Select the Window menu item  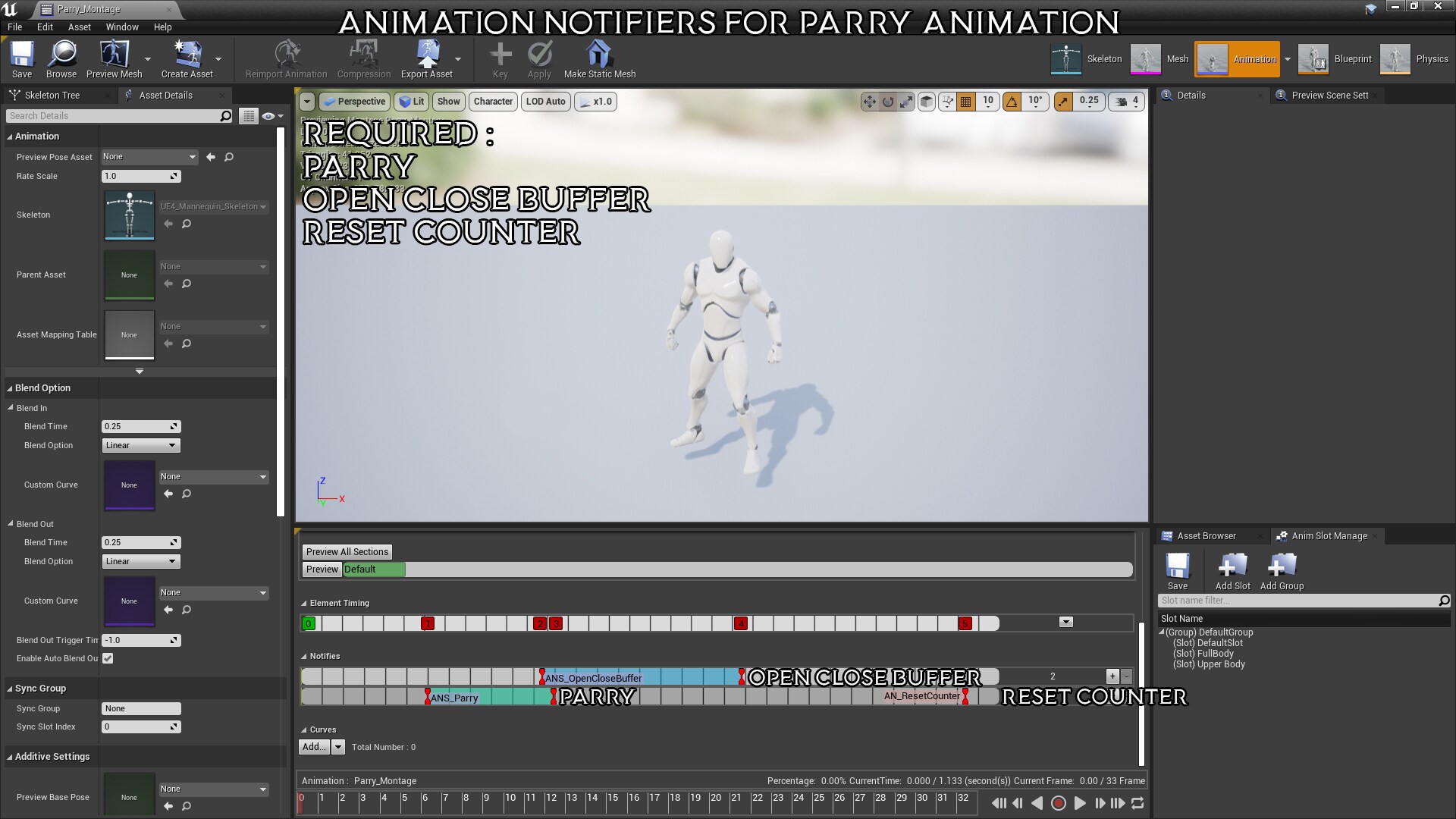point(119,27)
